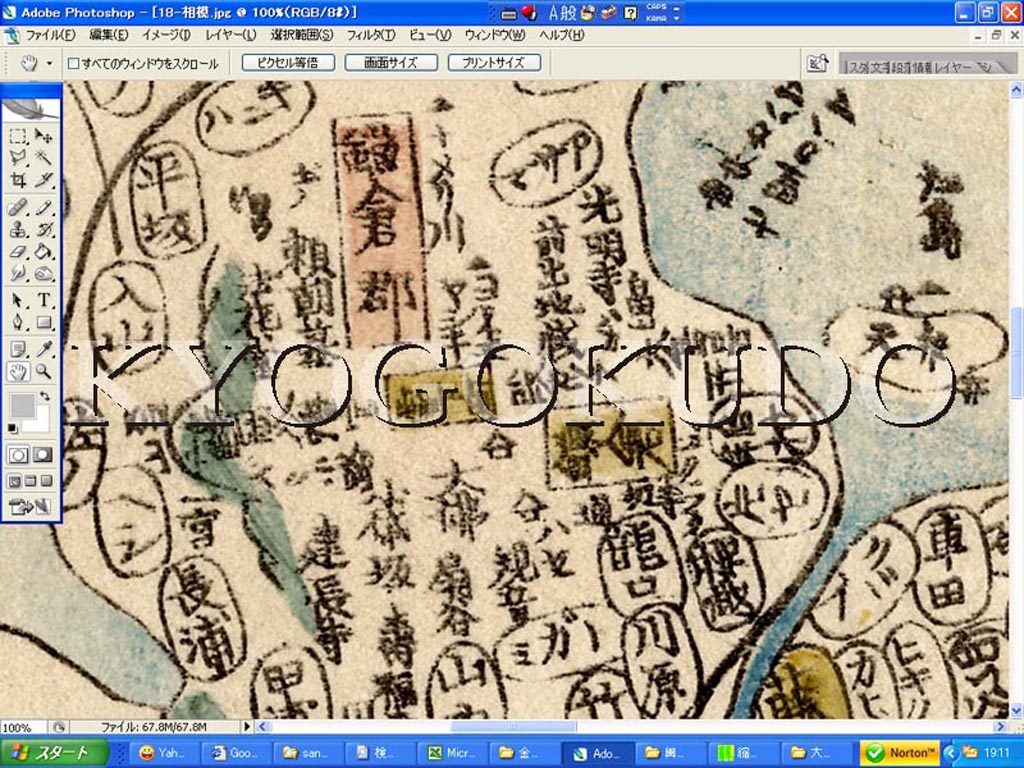Pick the foreground color swatch
Screen dimensions: 1024x768
click(x=22, y=406)
